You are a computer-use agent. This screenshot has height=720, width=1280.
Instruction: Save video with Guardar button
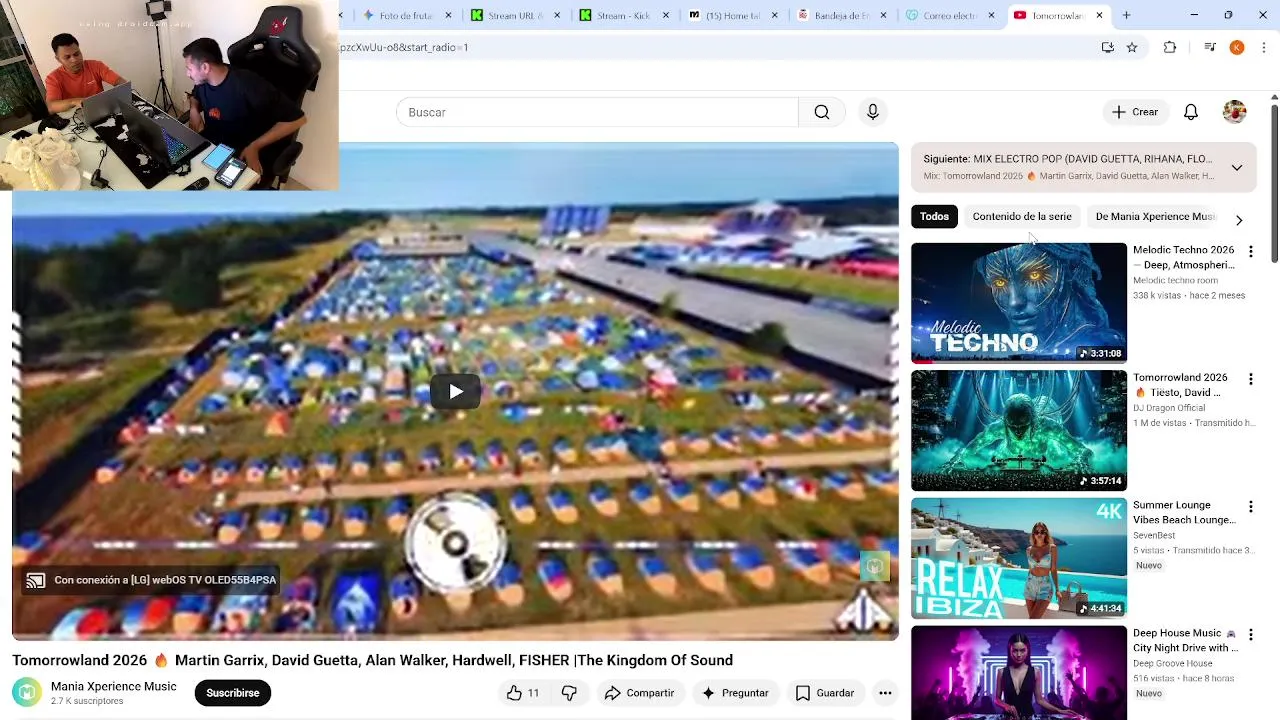coord(825,693)
